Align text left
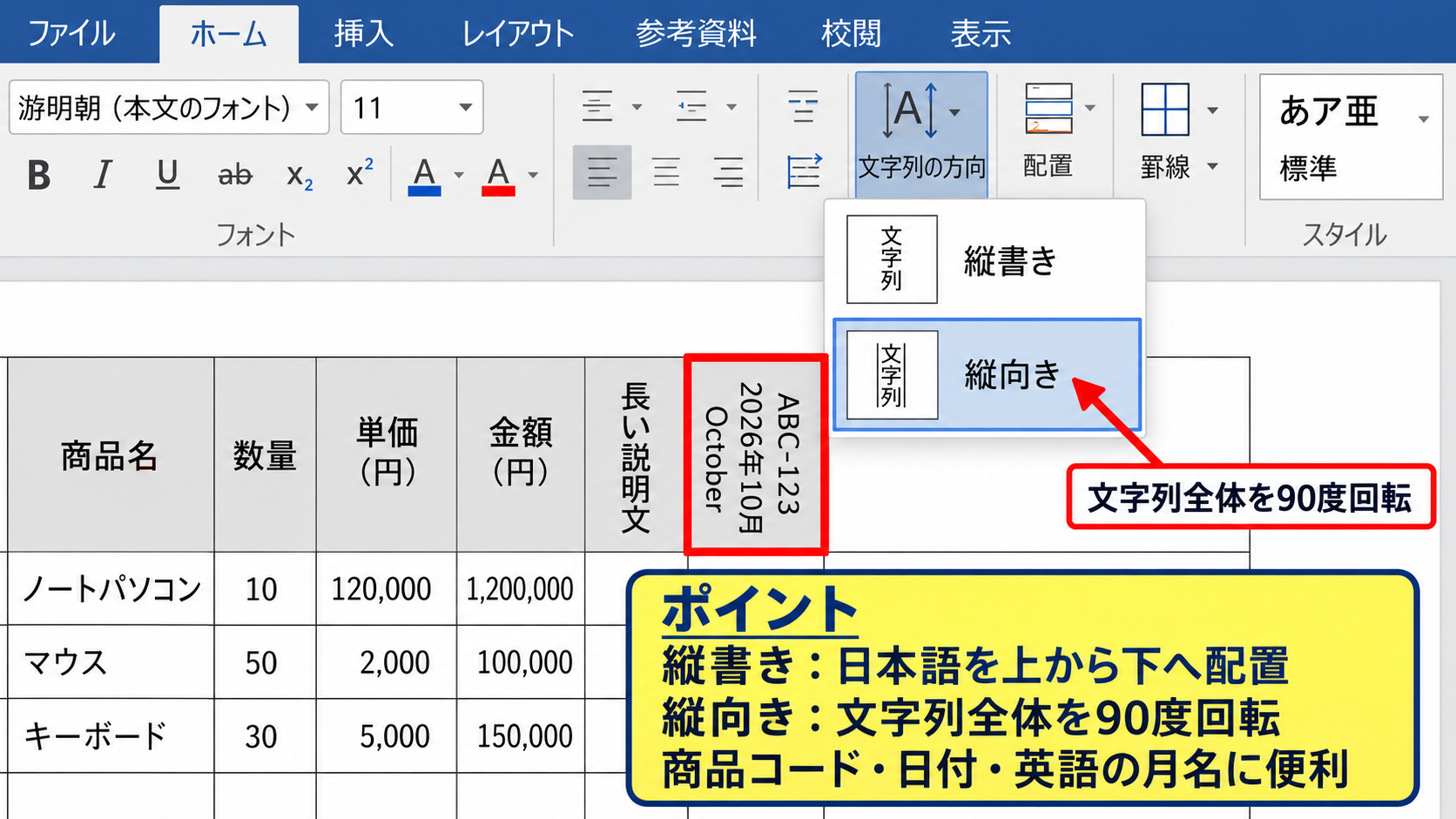 coord(602,172)
